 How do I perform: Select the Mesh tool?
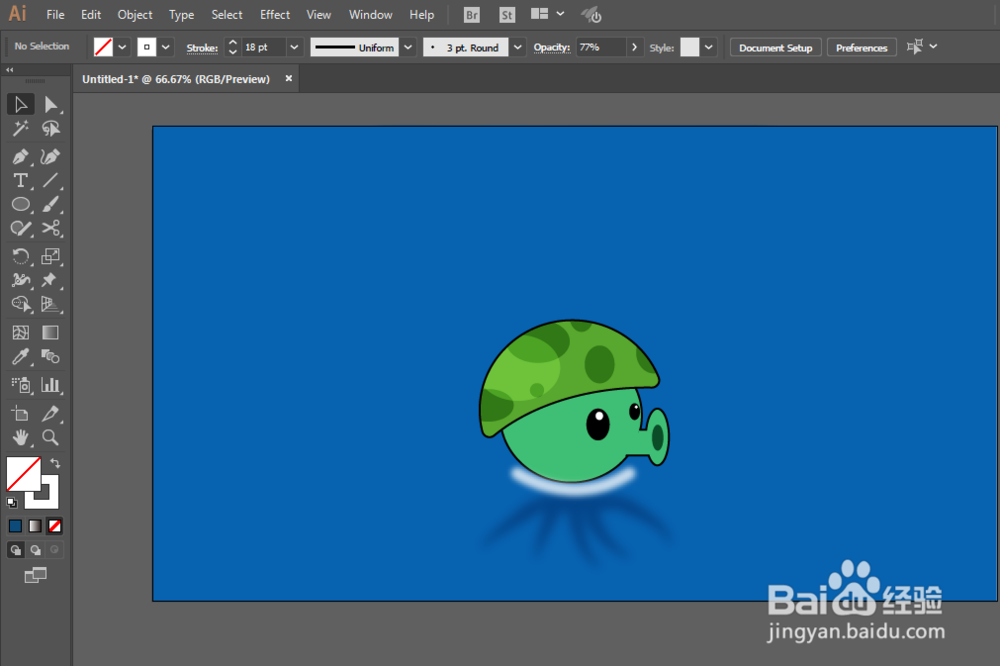(20, 332)
